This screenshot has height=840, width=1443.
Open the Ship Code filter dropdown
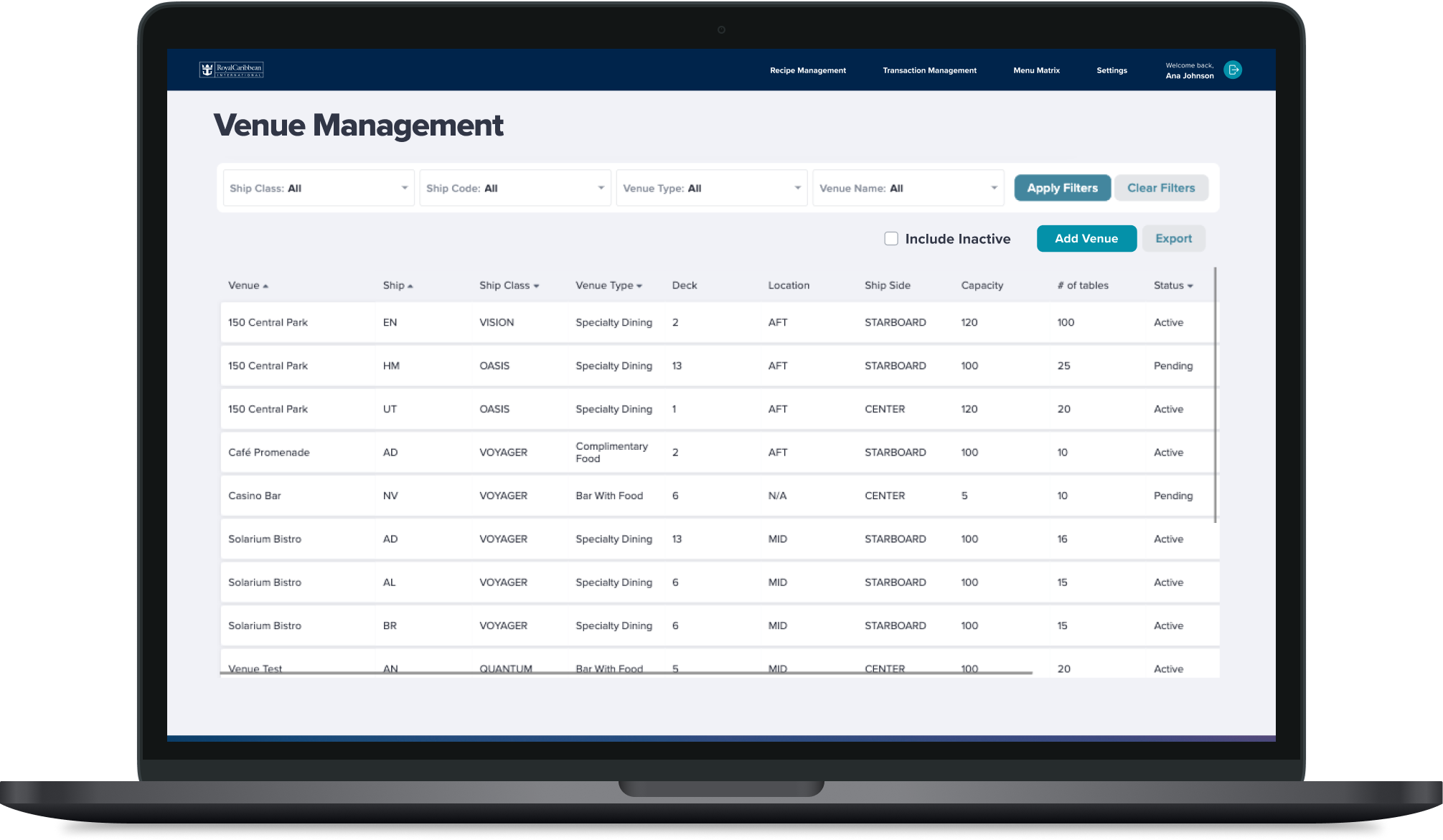pos(515,188)
